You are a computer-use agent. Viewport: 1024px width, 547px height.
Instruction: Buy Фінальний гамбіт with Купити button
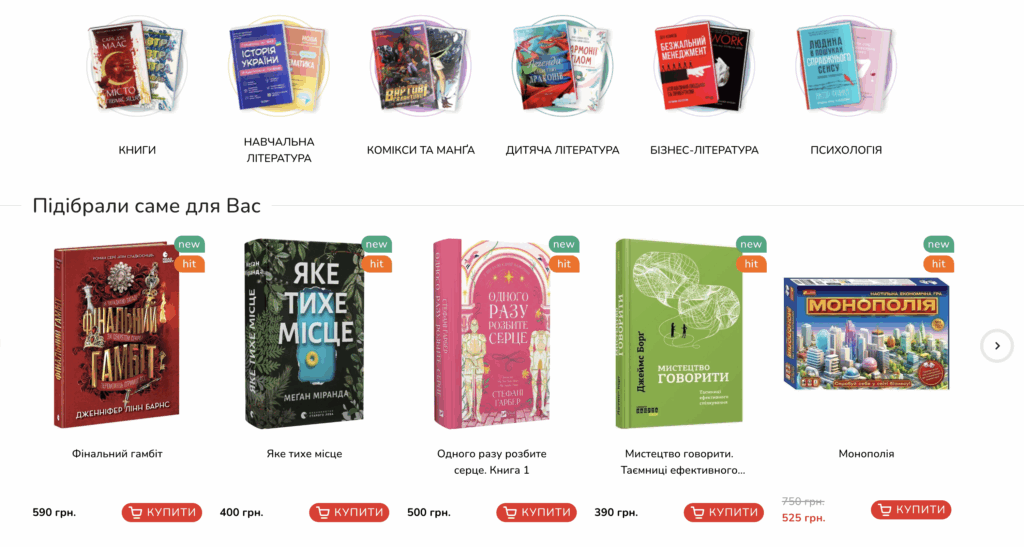click(x=162, y=512)
